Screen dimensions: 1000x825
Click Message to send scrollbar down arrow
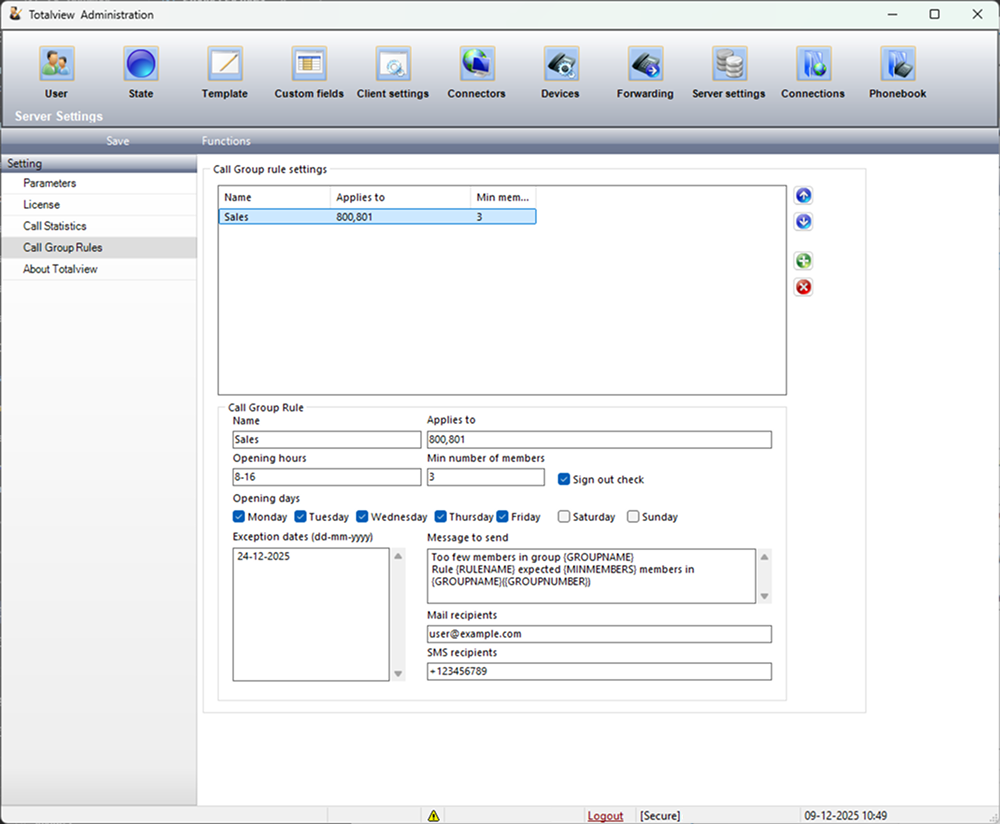[x=764, y=596]
